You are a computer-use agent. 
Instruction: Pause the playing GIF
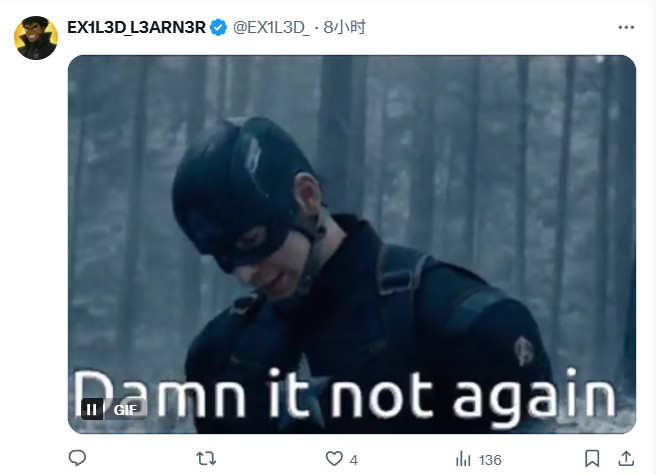92,410
